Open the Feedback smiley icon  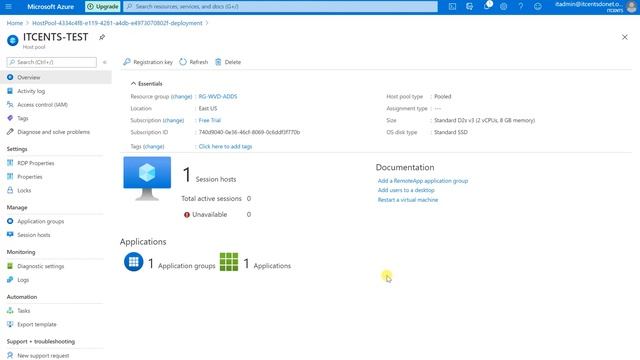tap(538, 7)
